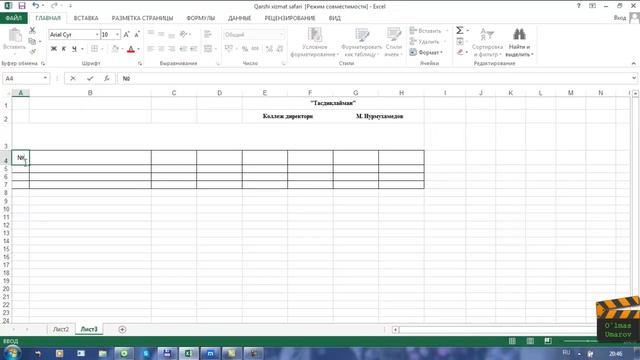Apply cell borders with the borders icon

click(94, 49)
